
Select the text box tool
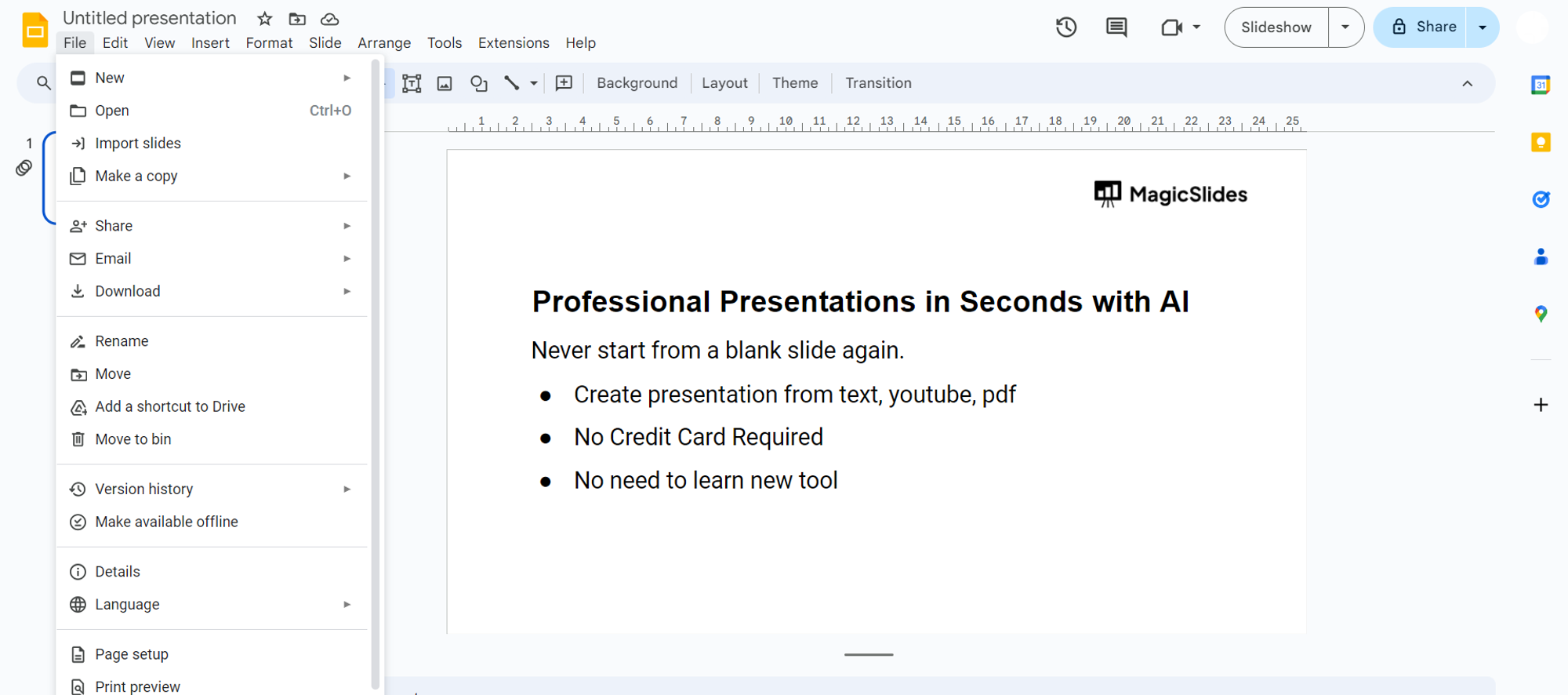tap(412, 83)
